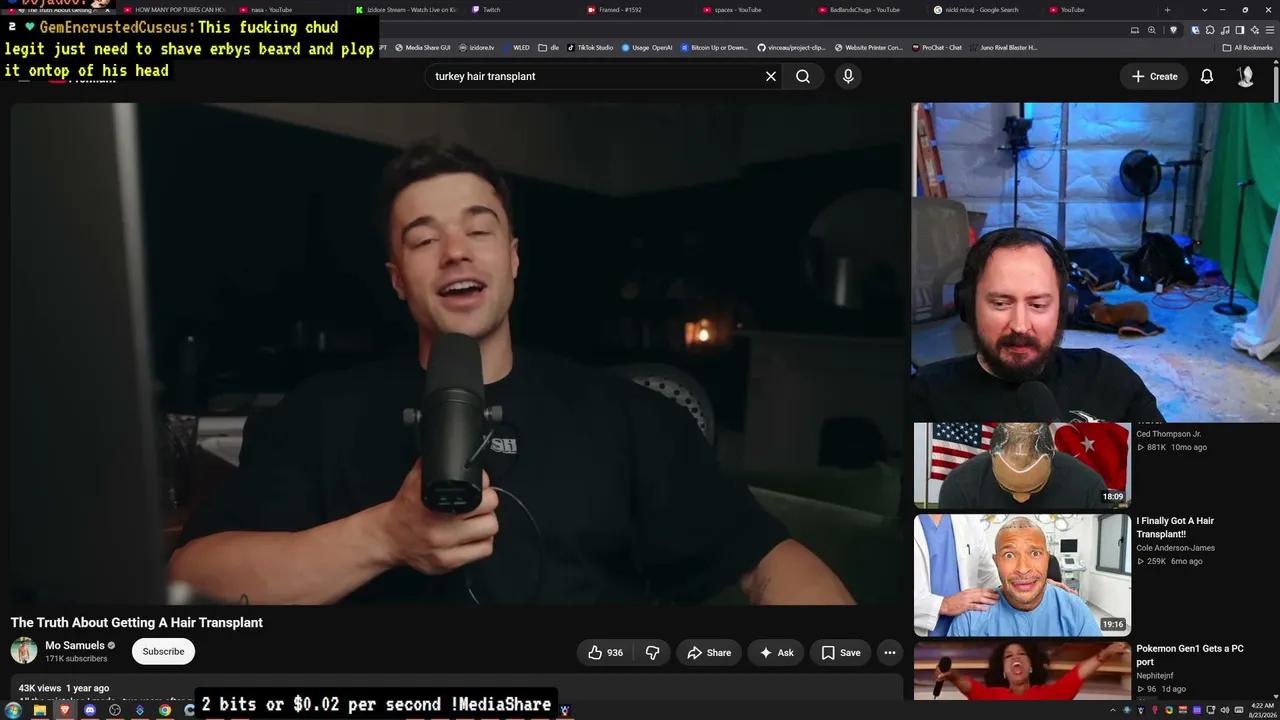Open the WLED bookmark
Screen dimensions: 1280x720
click(x=516, y=47)
